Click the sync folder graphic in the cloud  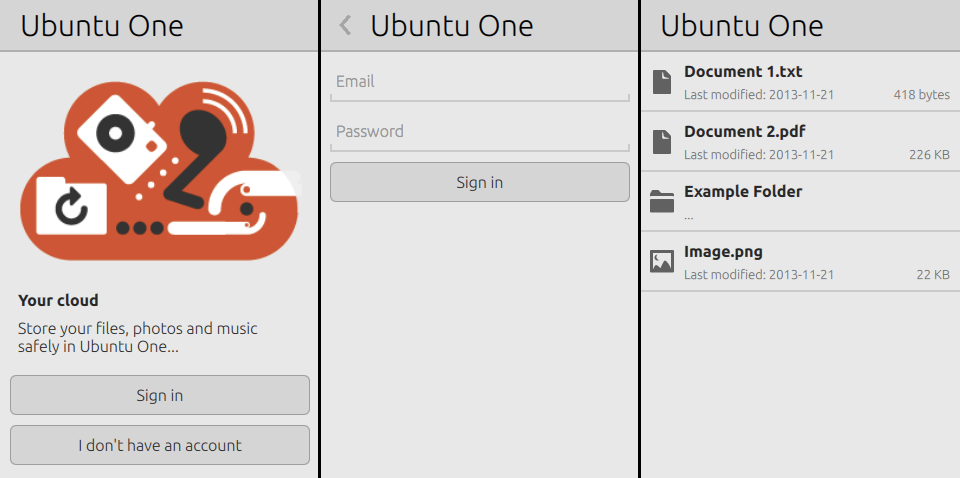[x=71, y=206]
